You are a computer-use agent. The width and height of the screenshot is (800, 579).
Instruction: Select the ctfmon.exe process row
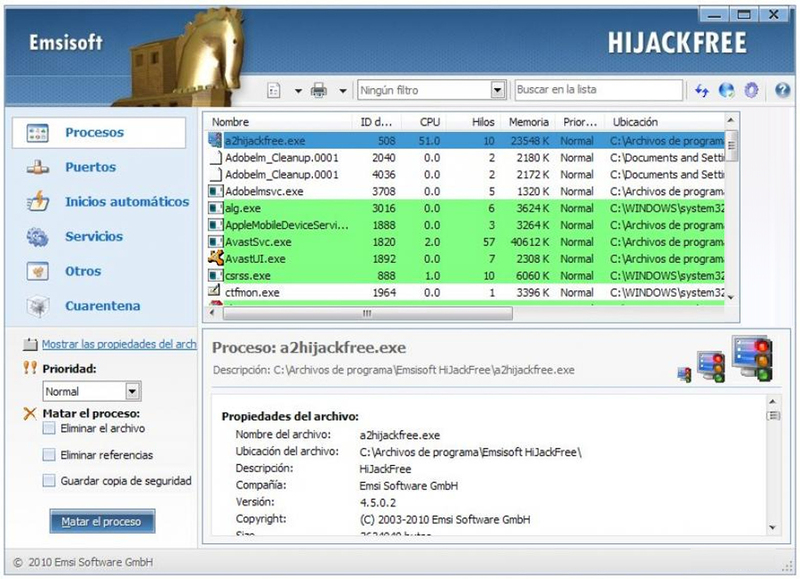pos(465,292)
